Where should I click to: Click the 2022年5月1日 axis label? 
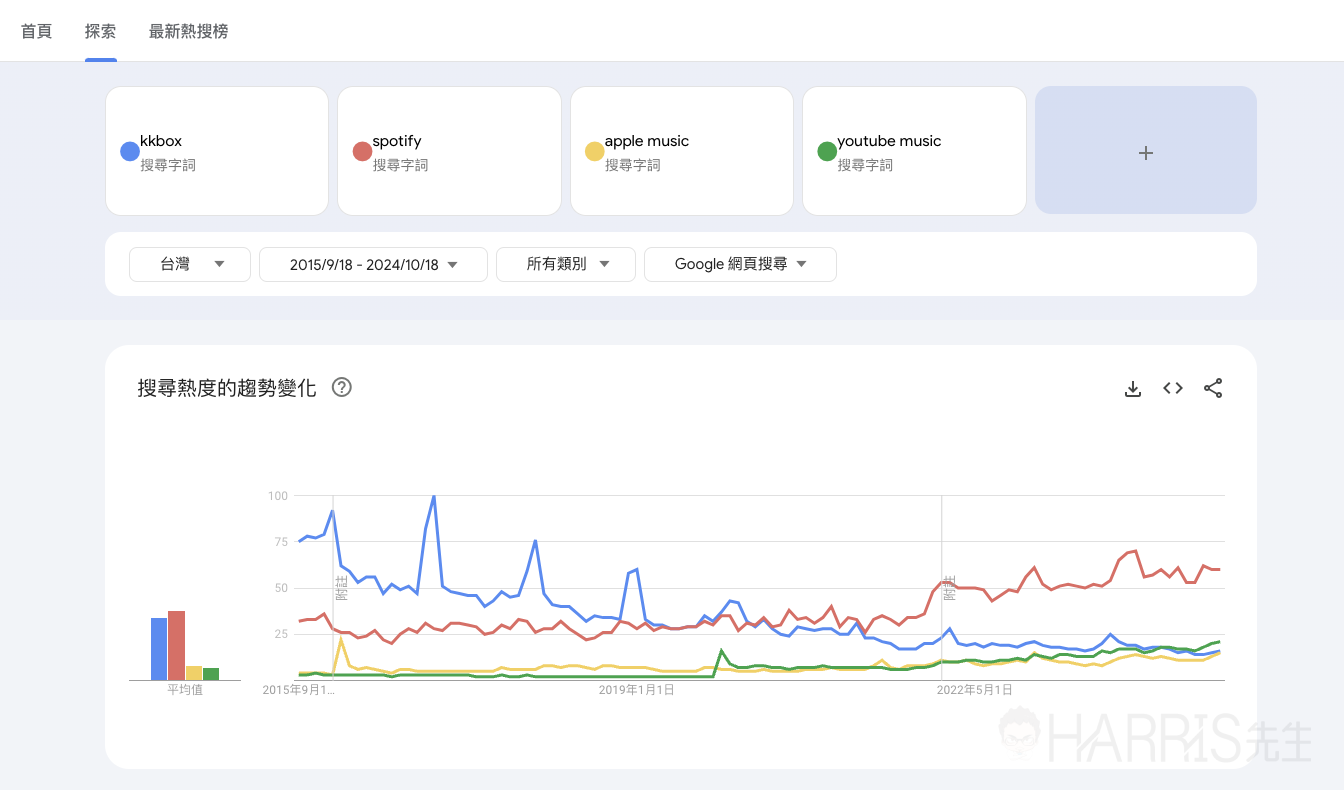click(975, 690)
